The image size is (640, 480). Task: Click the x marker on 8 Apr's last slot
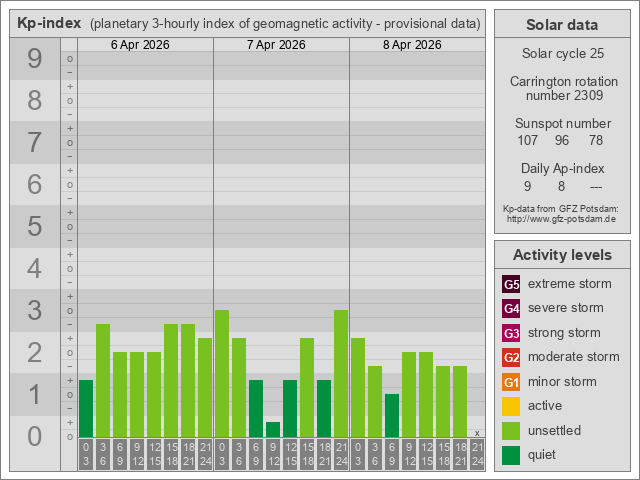pyautogui.click(x=477, y=433)
